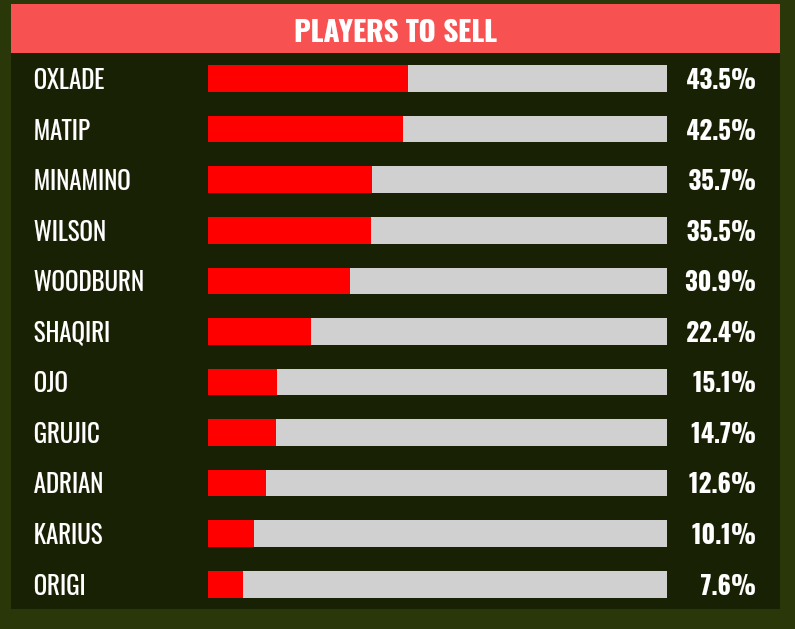Click the 15.1% percentage value

723,382
